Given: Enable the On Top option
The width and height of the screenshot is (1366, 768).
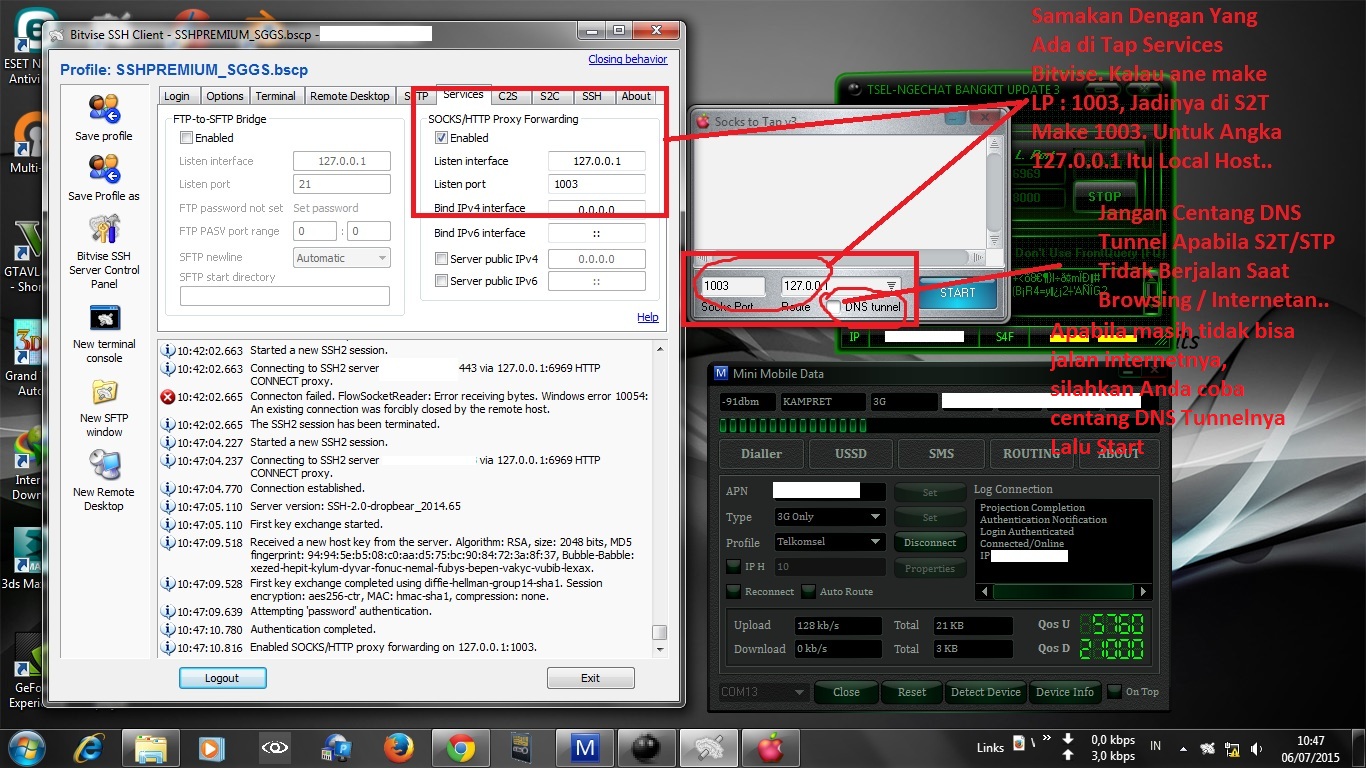Looking at the screenshot, I should 1114,691.
